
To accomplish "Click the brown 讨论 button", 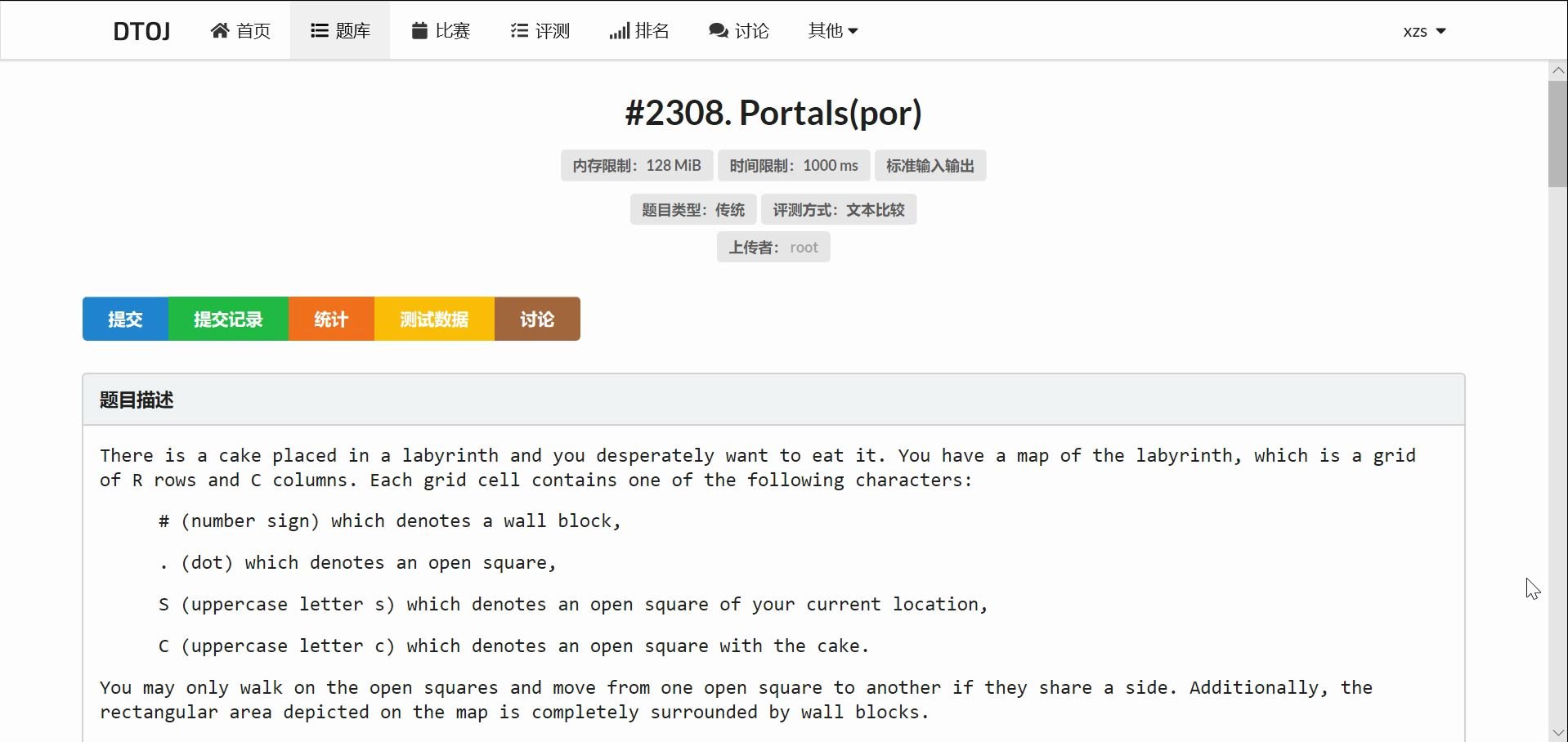I will pyautogui.click(x=537, y=319).
